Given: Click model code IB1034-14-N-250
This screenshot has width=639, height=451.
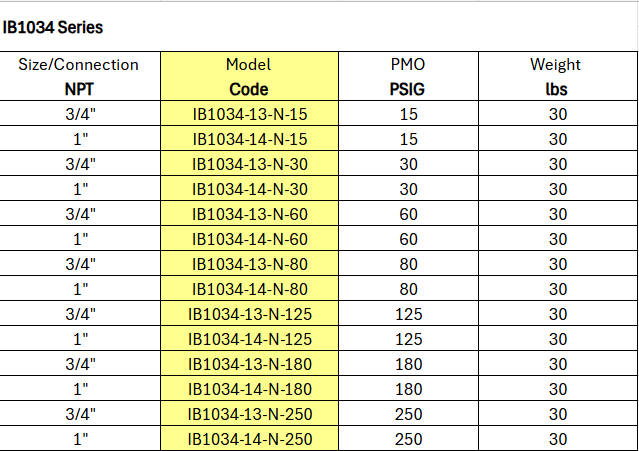Looking at the screenshot, I should pos(249,439).
